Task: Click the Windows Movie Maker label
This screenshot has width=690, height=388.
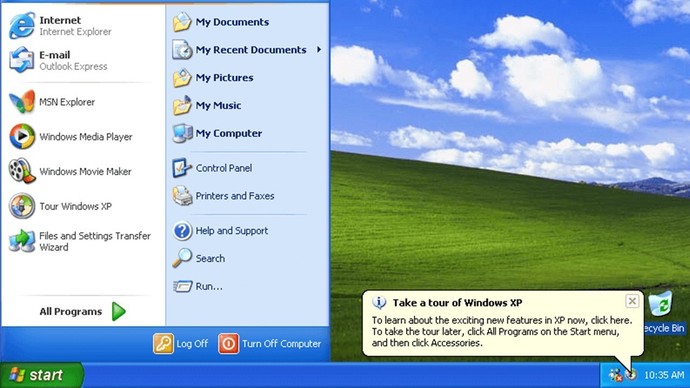Action: [85, 172]
